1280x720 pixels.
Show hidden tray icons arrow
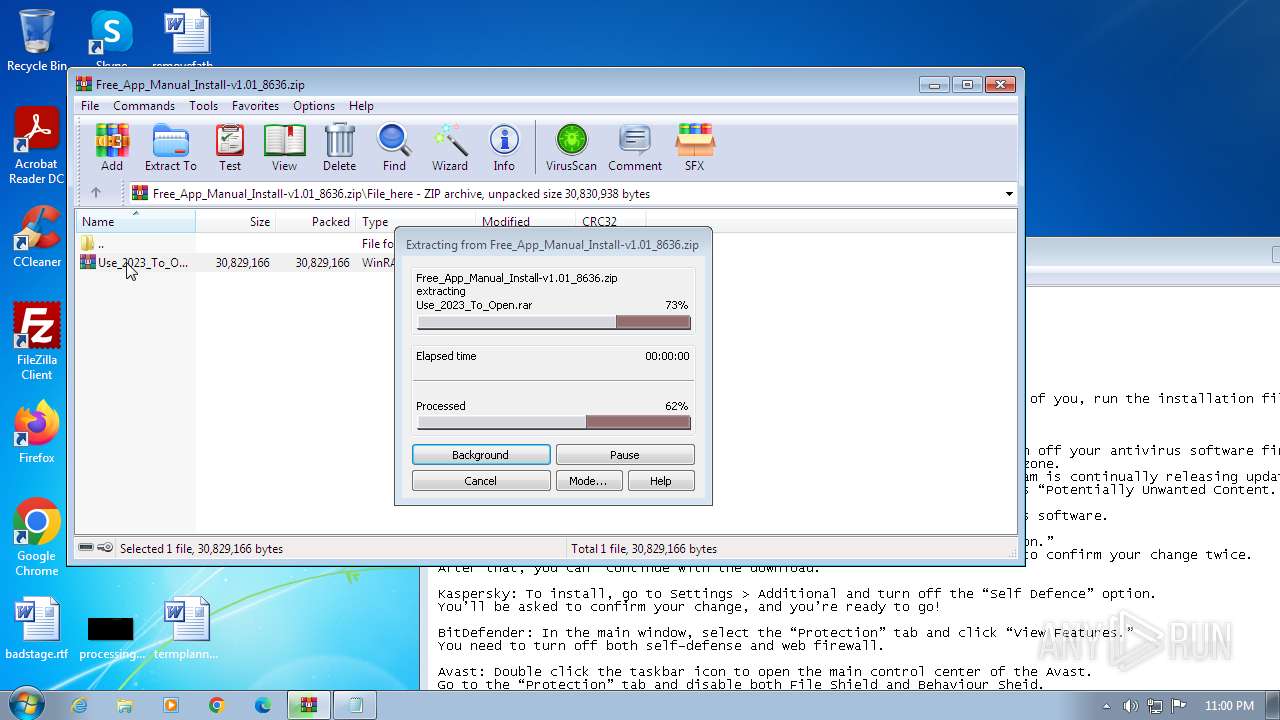point(1106,706)
